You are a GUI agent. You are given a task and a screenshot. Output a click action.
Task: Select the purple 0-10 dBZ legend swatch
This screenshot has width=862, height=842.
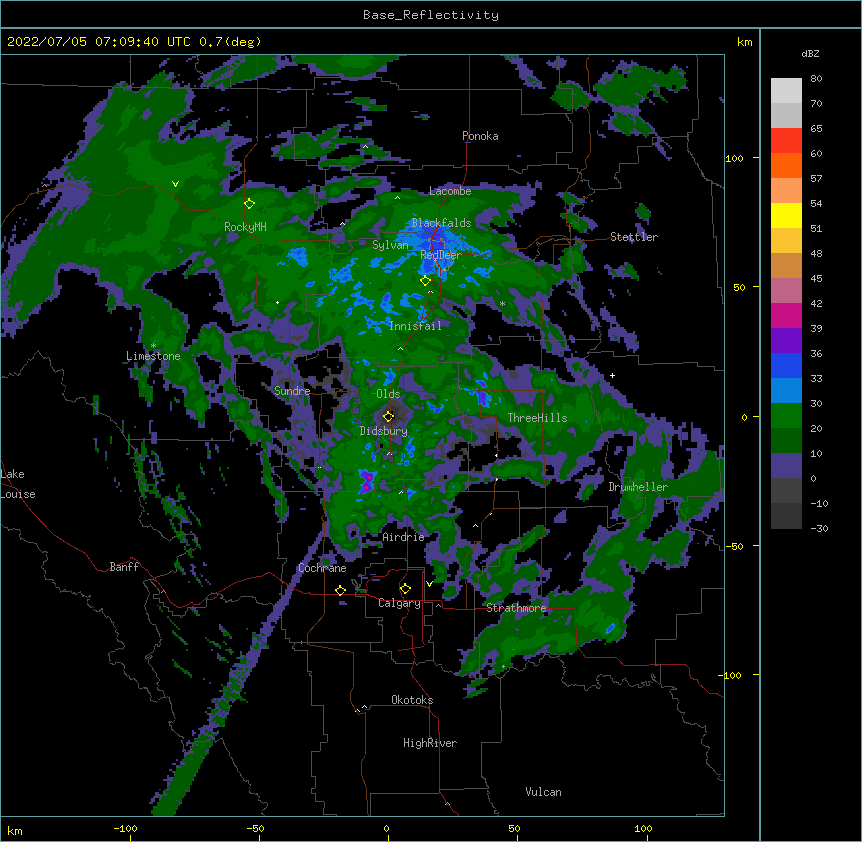(786, 466)
